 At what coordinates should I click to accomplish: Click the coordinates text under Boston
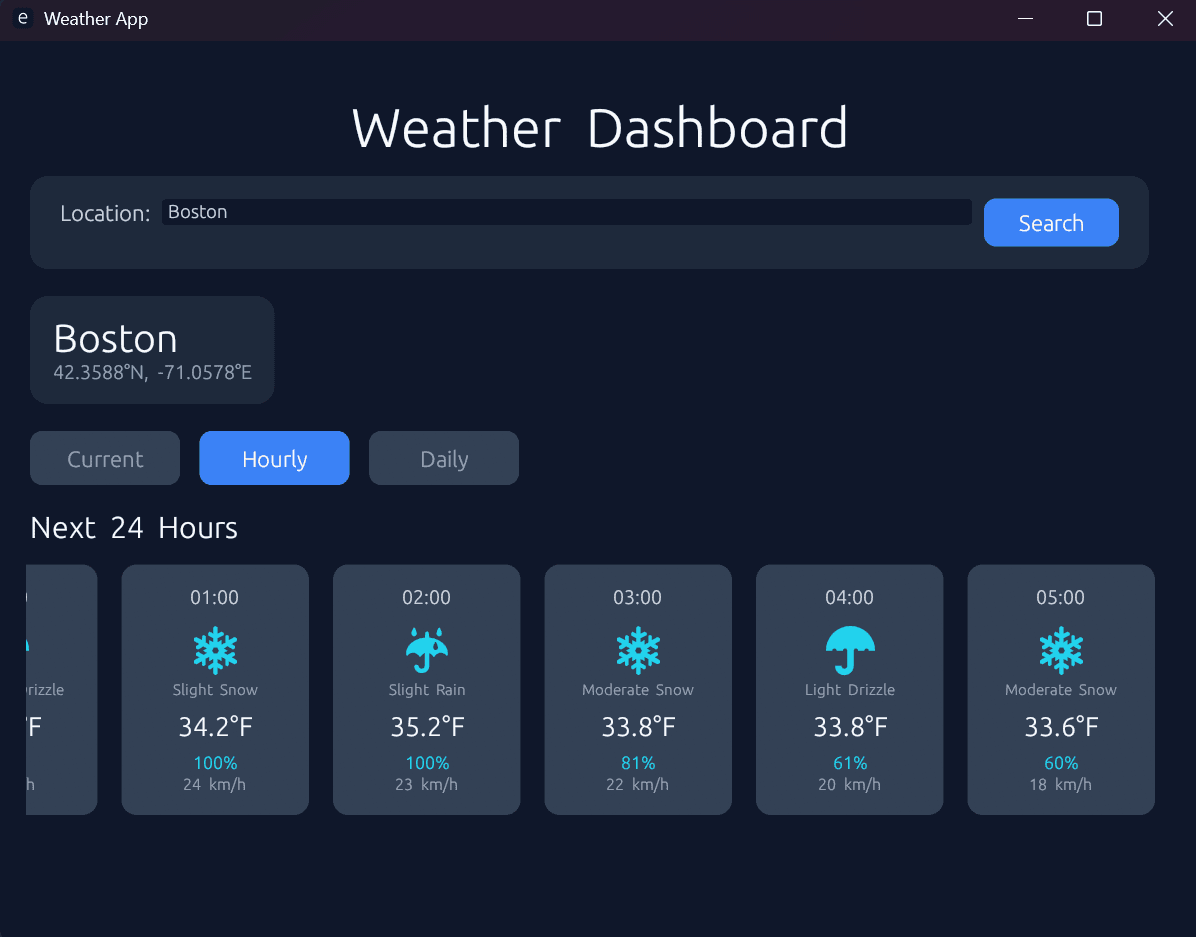(x=152, y=372)
